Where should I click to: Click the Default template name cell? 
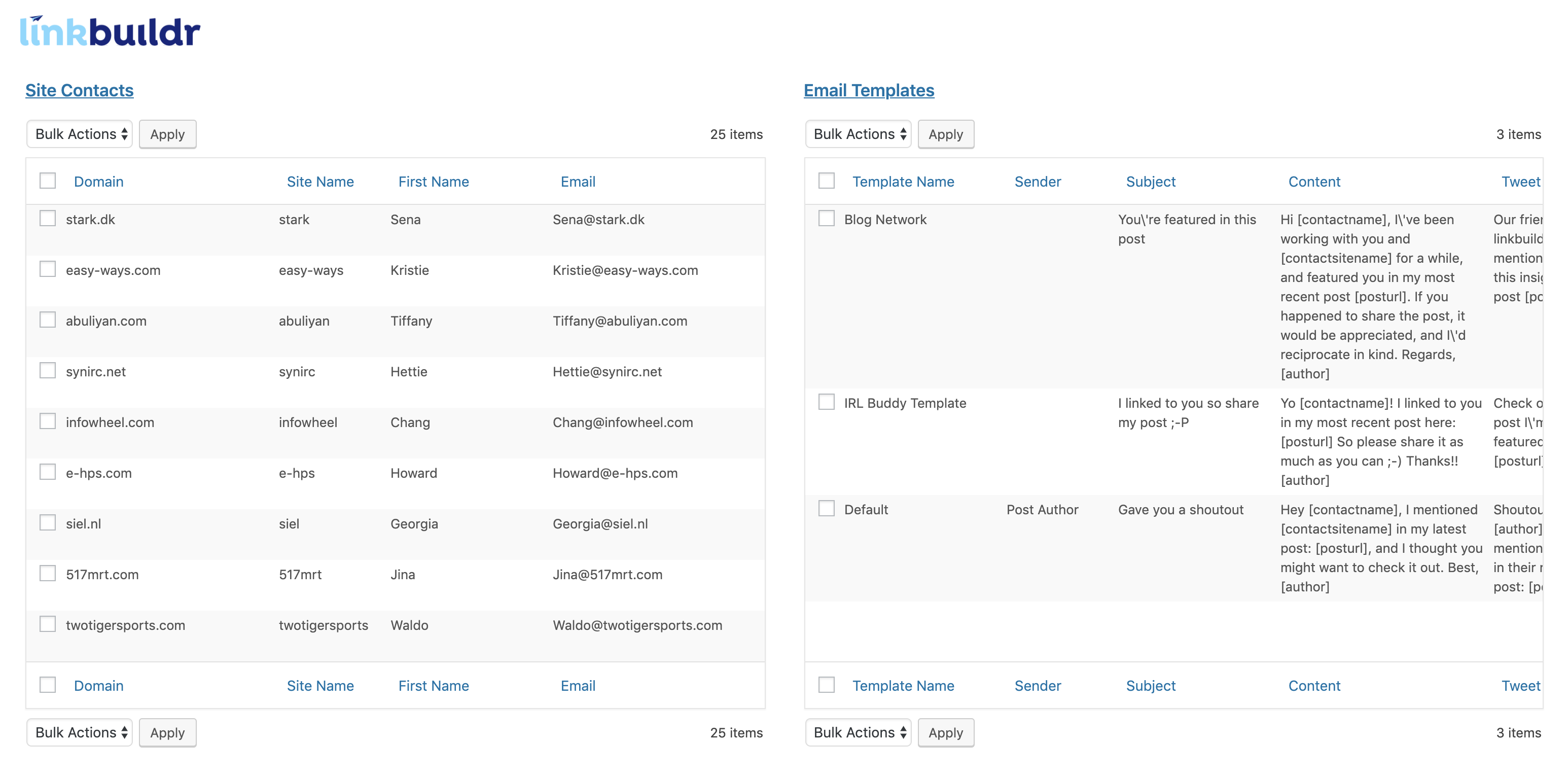[866, 510]
